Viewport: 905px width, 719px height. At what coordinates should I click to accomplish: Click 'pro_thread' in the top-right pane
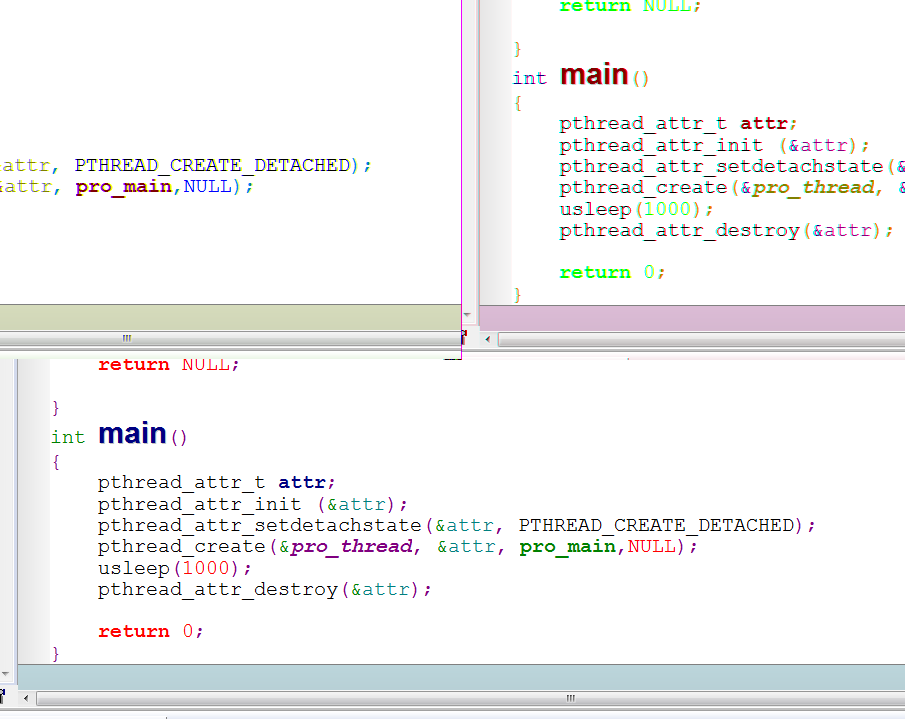(x=813, y=188)
